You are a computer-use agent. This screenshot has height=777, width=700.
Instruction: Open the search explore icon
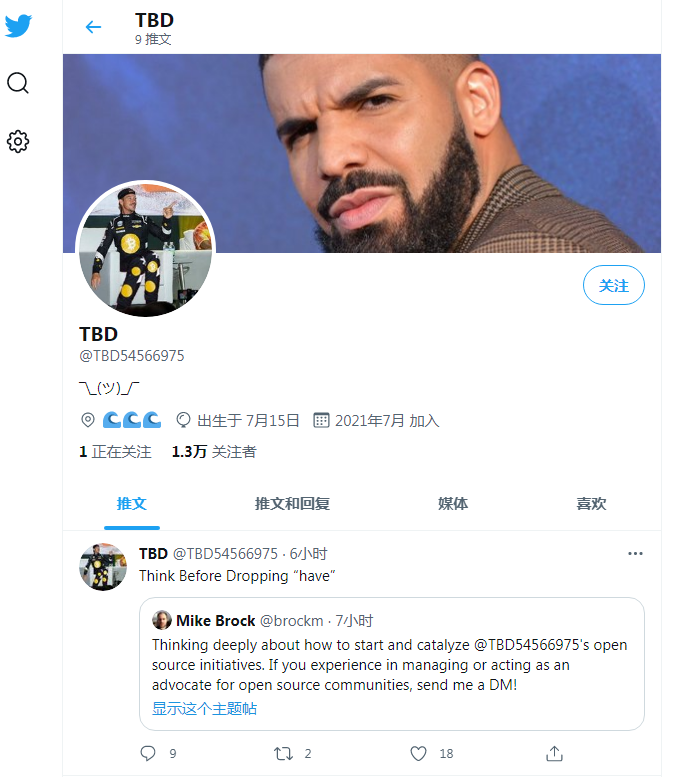point(18,83)
